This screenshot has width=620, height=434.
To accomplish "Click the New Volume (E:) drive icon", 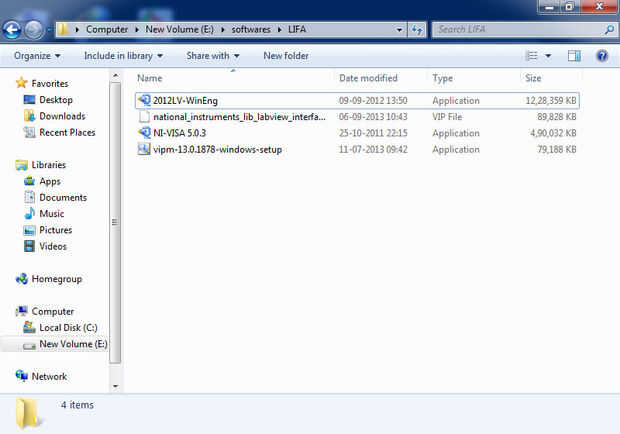I will [29, 345].
